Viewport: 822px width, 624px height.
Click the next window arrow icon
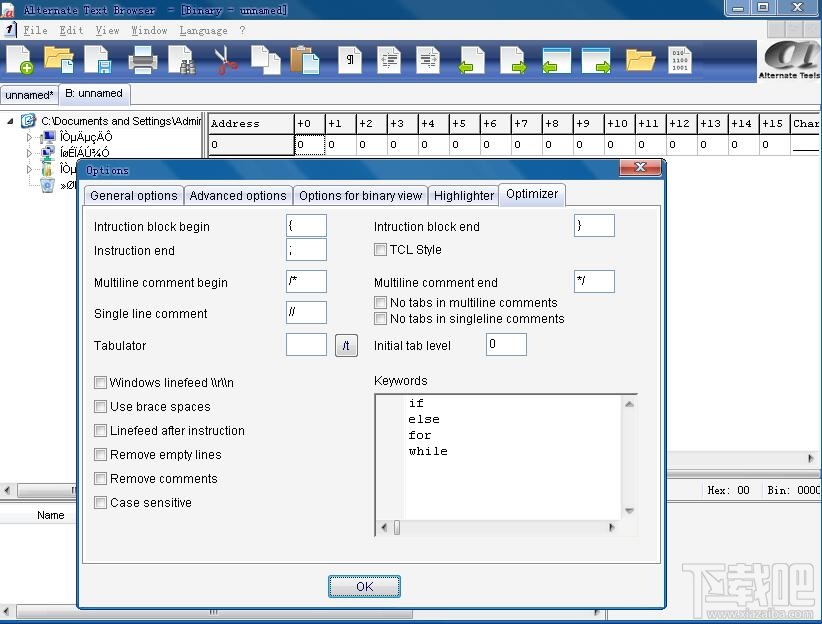click(x=597, y=60)
